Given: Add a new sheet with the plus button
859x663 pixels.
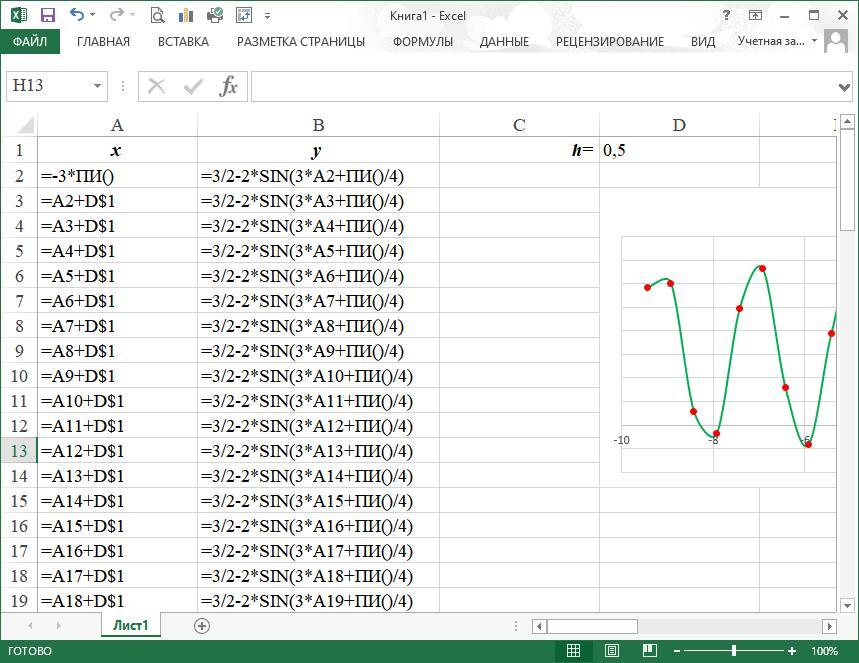Looking at the screenshot, I should pyautogui.click(x=202, y=626).
